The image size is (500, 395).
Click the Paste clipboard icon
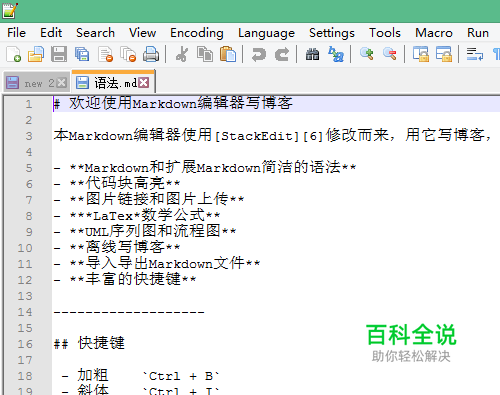coord(228,54)
